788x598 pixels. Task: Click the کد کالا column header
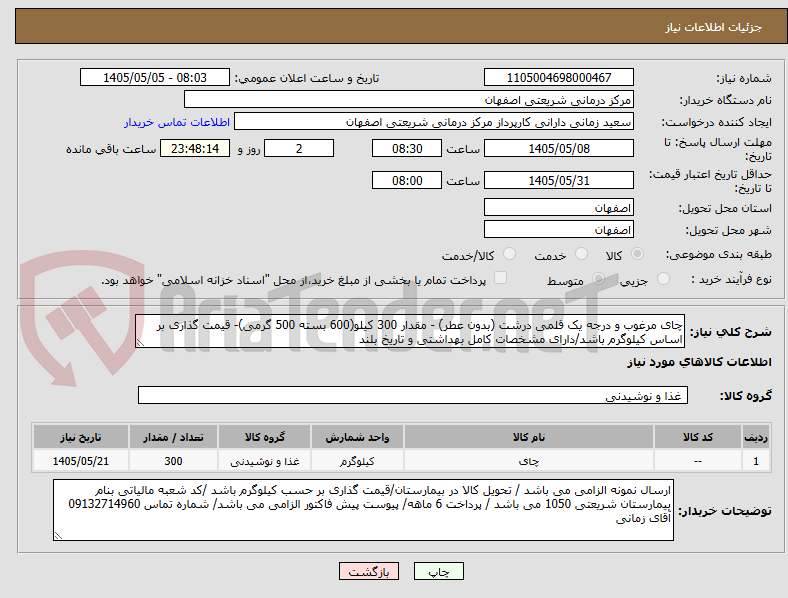tap(698, 437)
